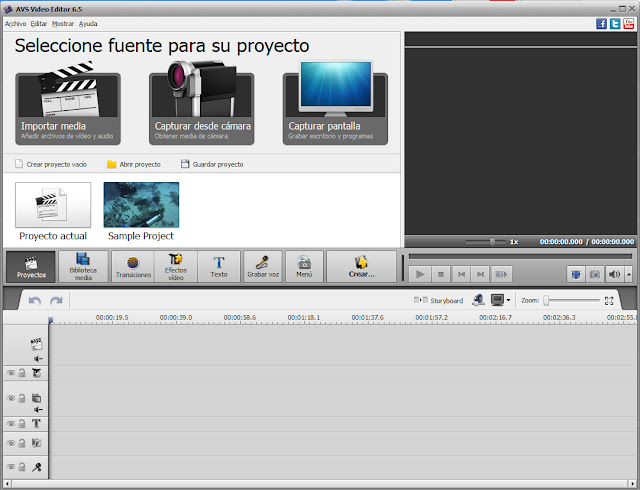Toggle lock on the voice recording track

tap(22, 467)
